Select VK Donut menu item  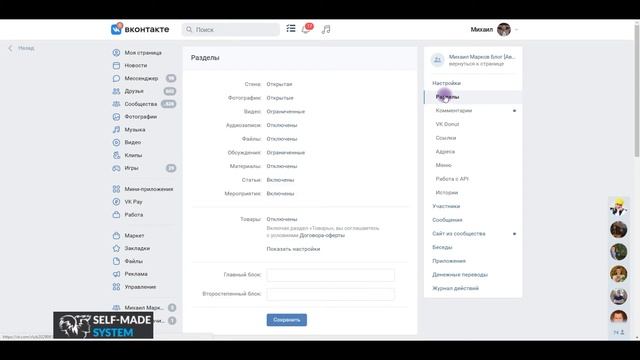(447, 124)
